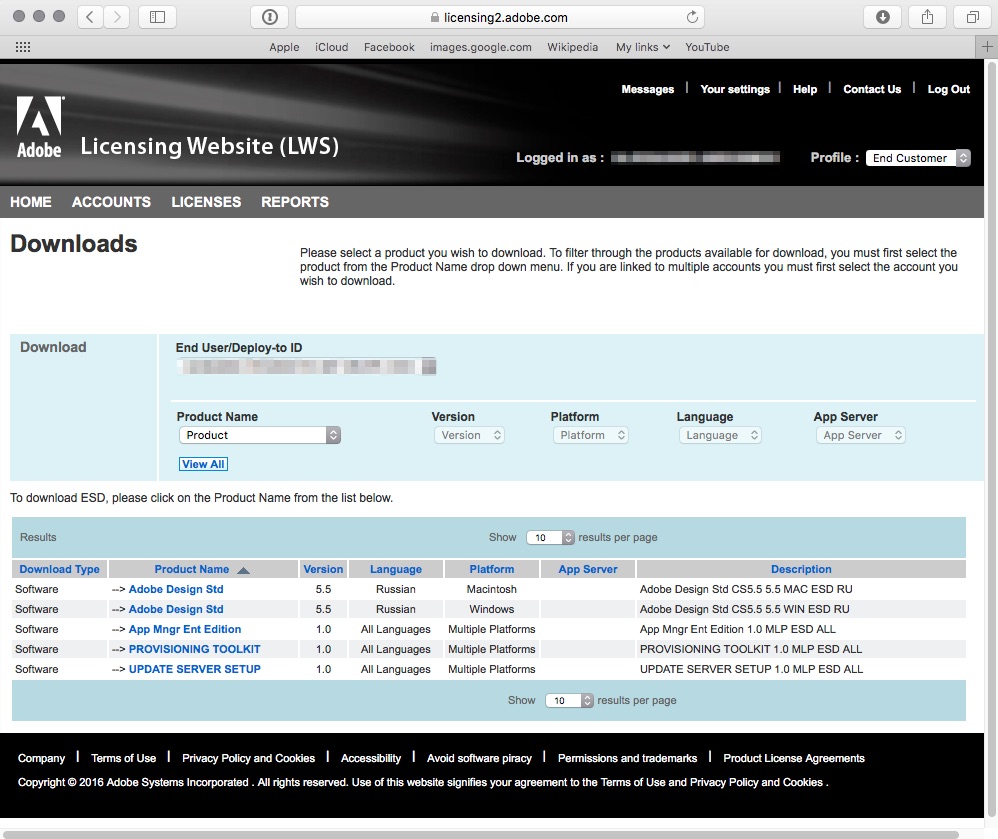
Task: Toggle the Safari sidebar button
Action: pos(157,17)
